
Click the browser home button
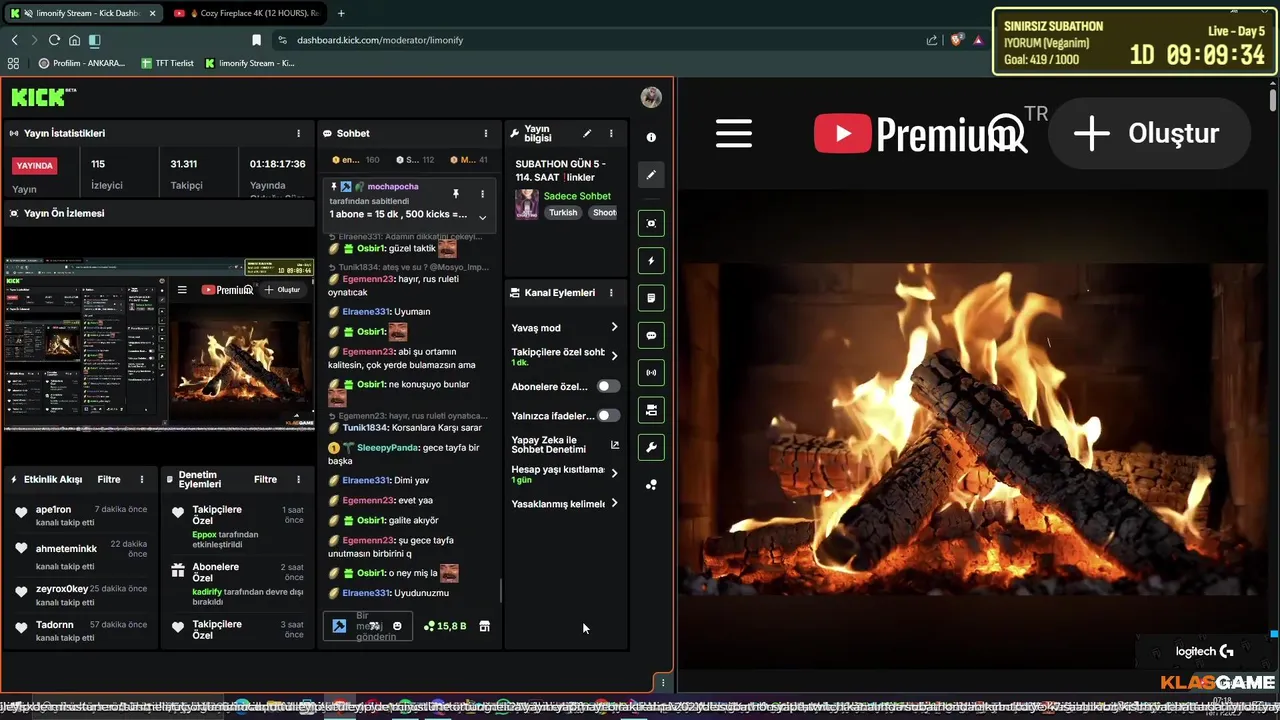coord(74,40)
